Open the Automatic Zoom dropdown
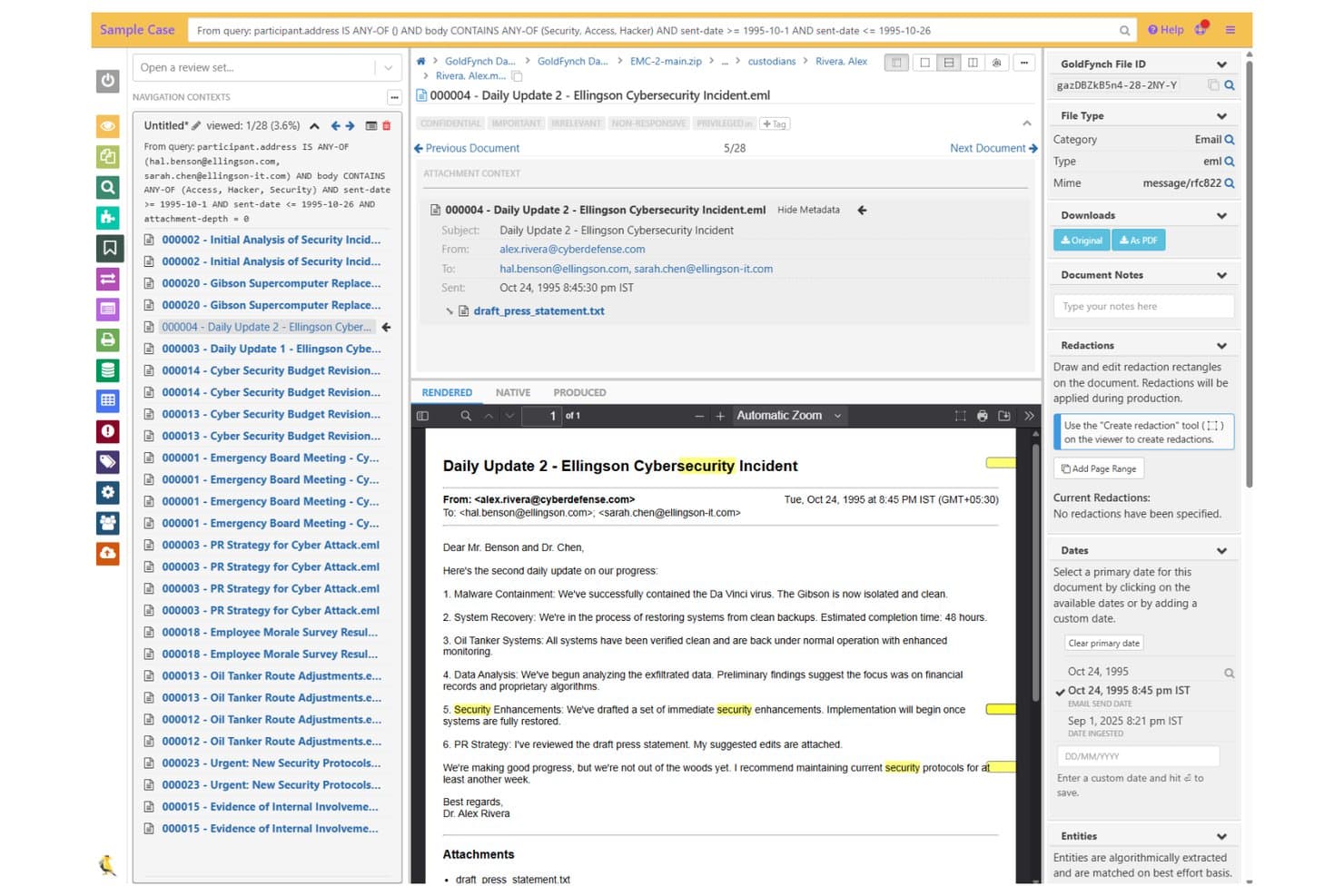This screenshot has height=896, width=1344. tap(790, 416)
